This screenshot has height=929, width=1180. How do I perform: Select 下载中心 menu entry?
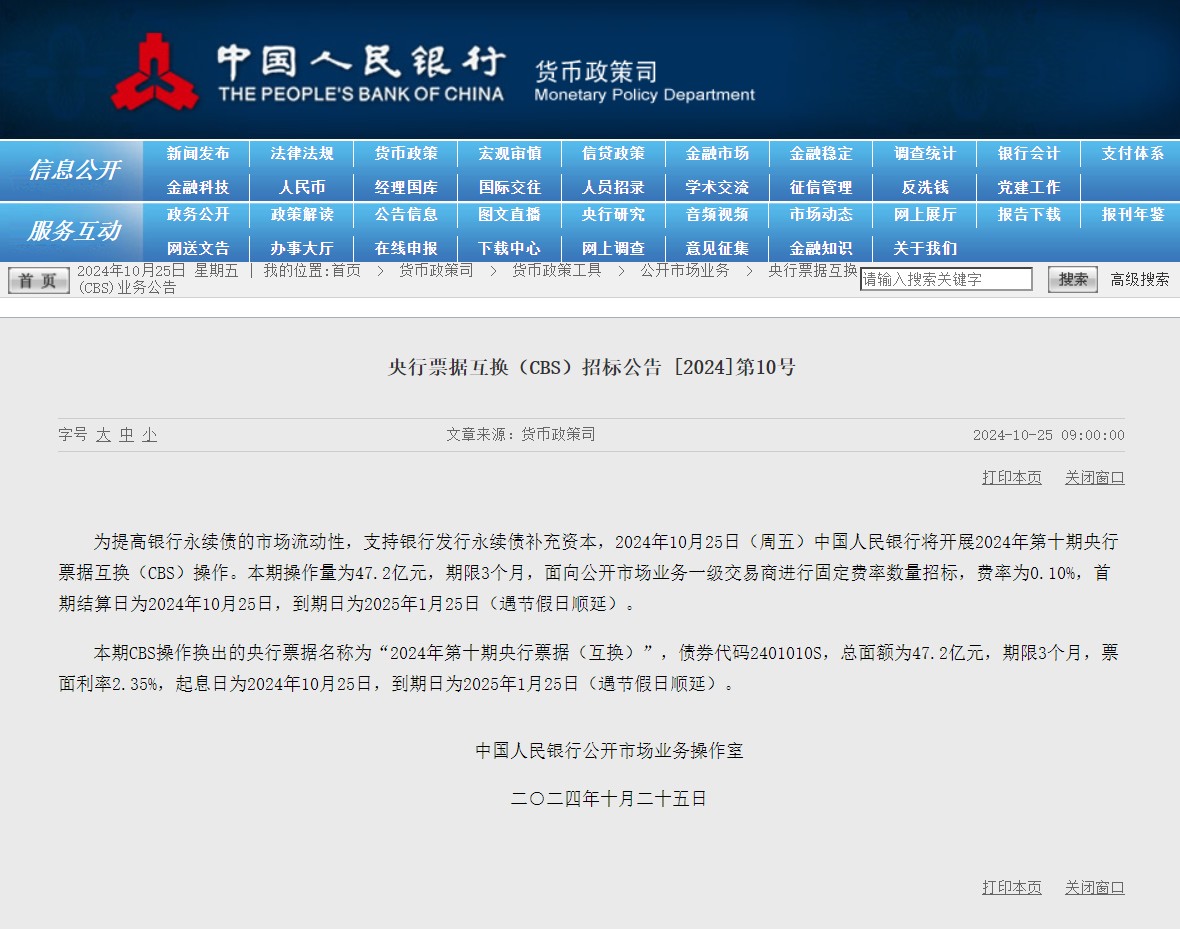pos(509,248)
